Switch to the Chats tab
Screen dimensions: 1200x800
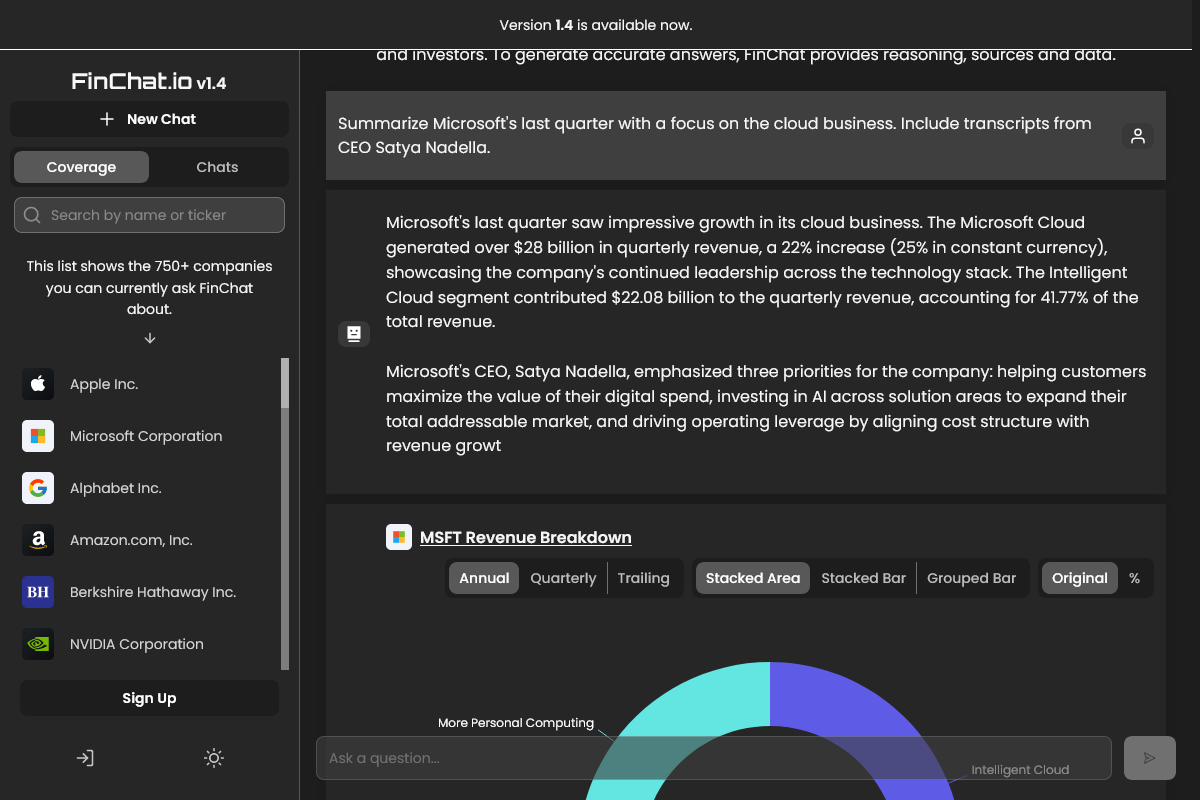click(x=217, y=167)
